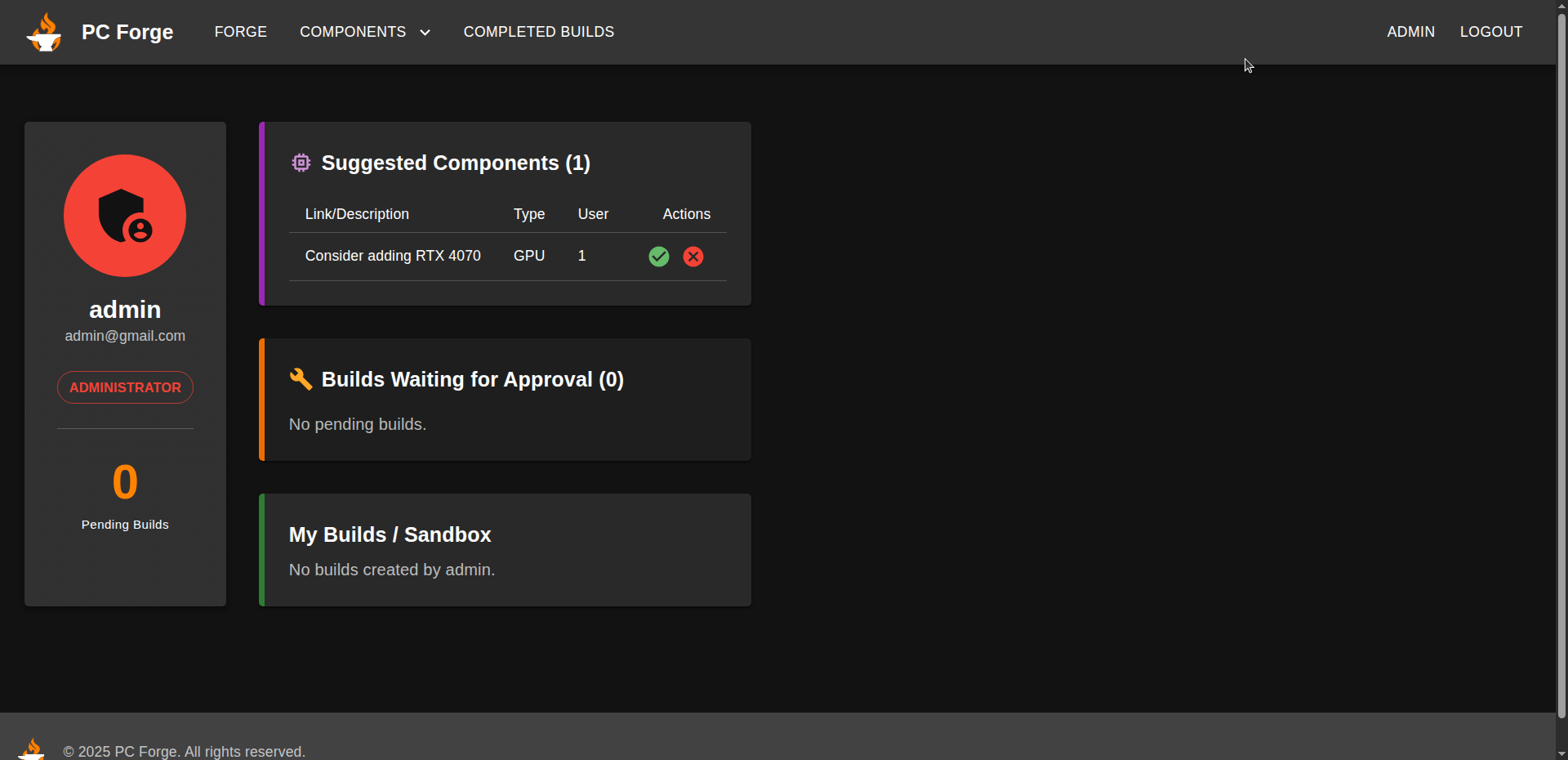Viewport: 1568px width, 760px height.
Task: Click the footer flame logo
Action: point(32,749)
